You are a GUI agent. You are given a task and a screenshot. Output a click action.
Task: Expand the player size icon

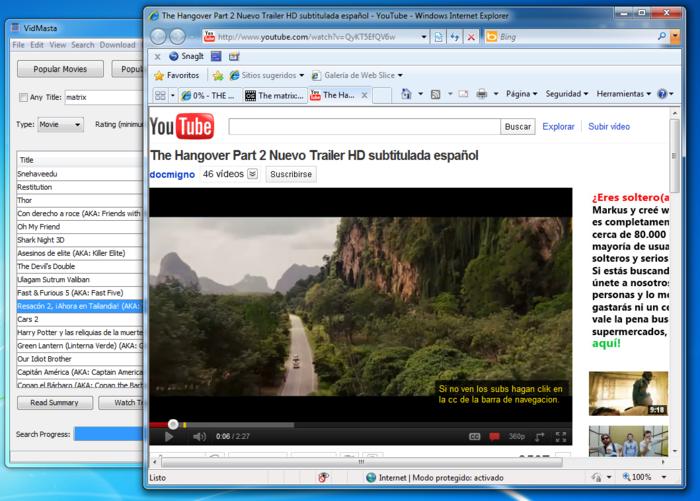pyautogui.click(x=540, y=436)
